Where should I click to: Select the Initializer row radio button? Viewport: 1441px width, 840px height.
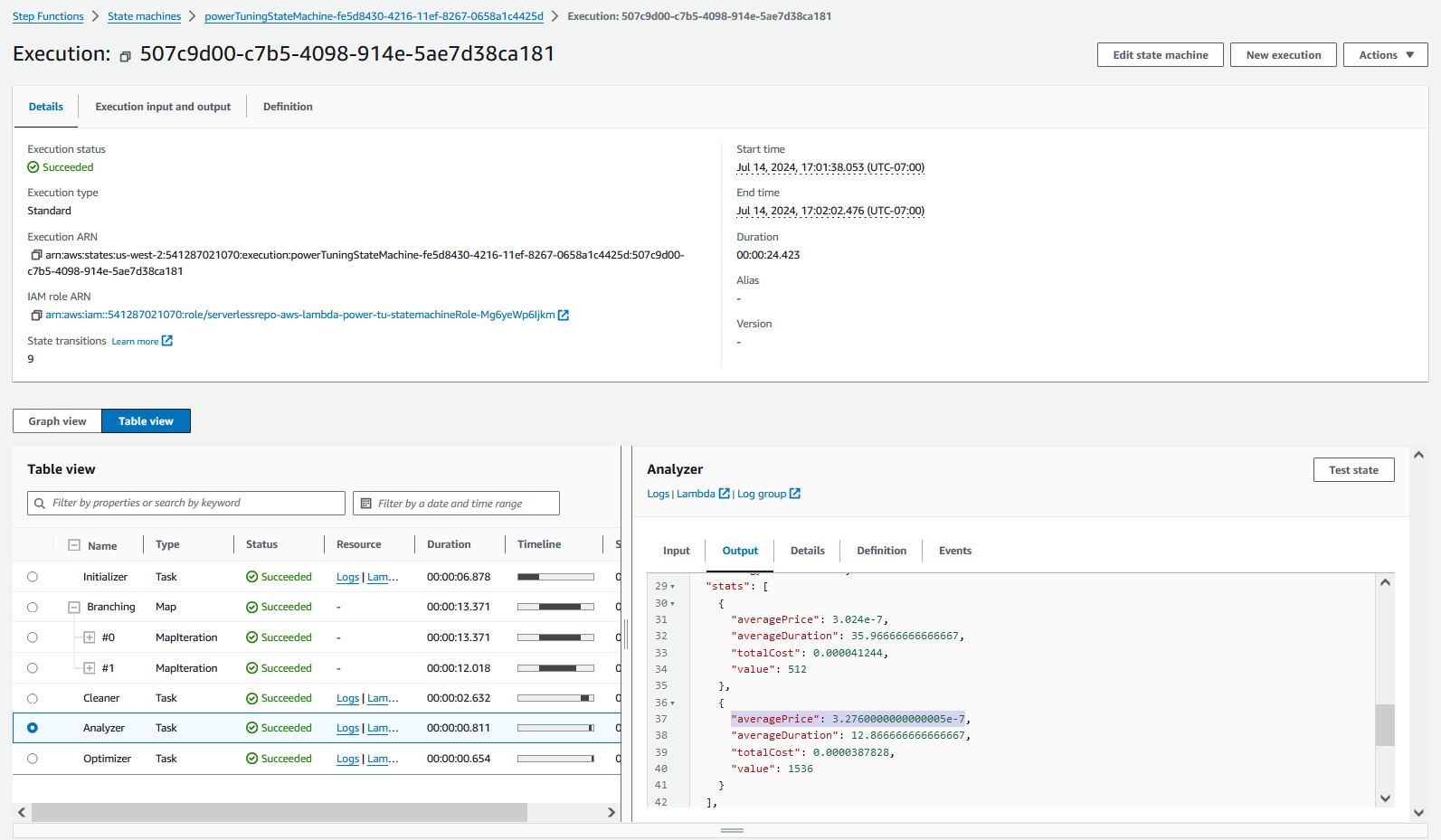coord(33,577)
